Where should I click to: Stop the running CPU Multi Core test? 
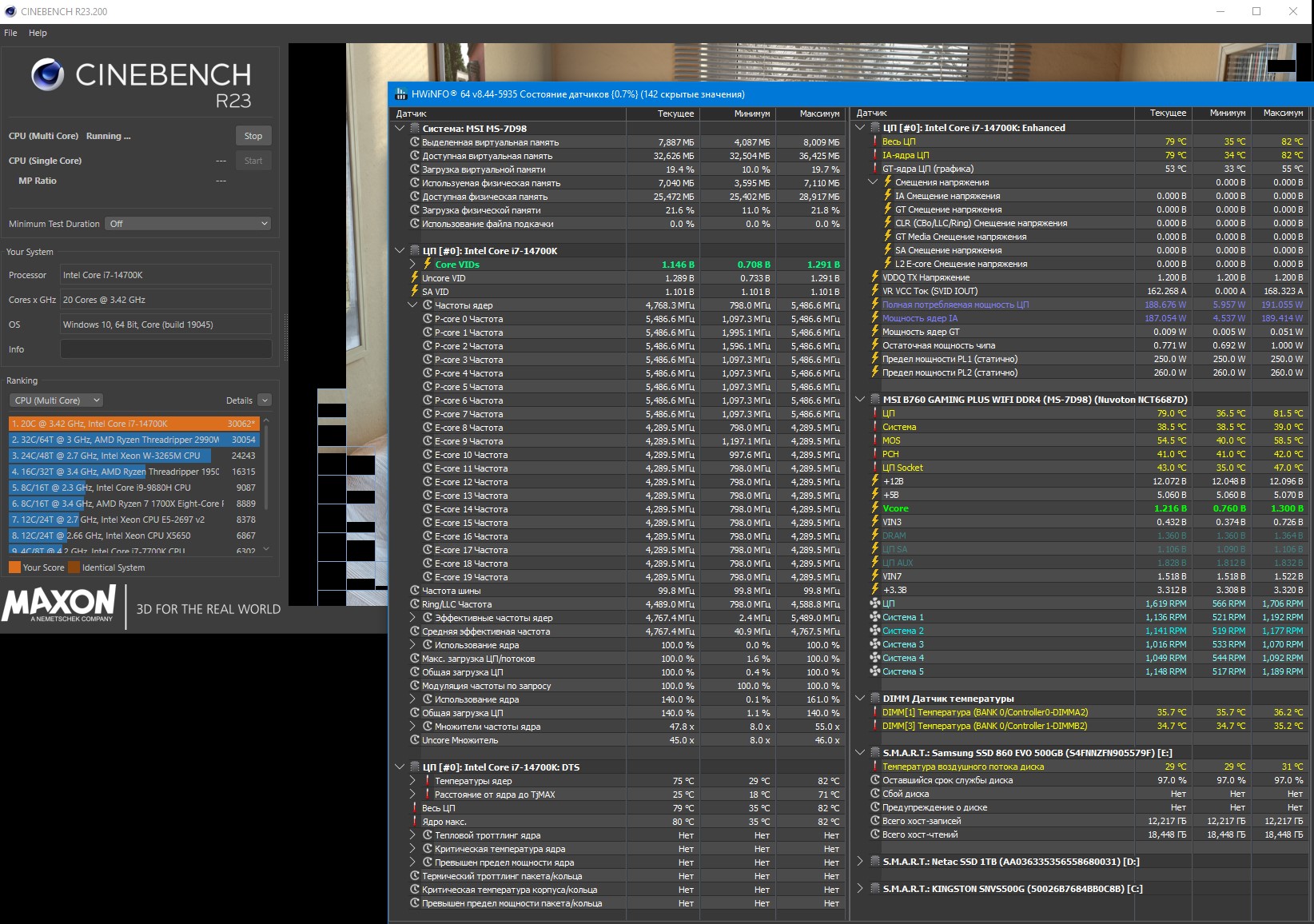coord(253,136)
